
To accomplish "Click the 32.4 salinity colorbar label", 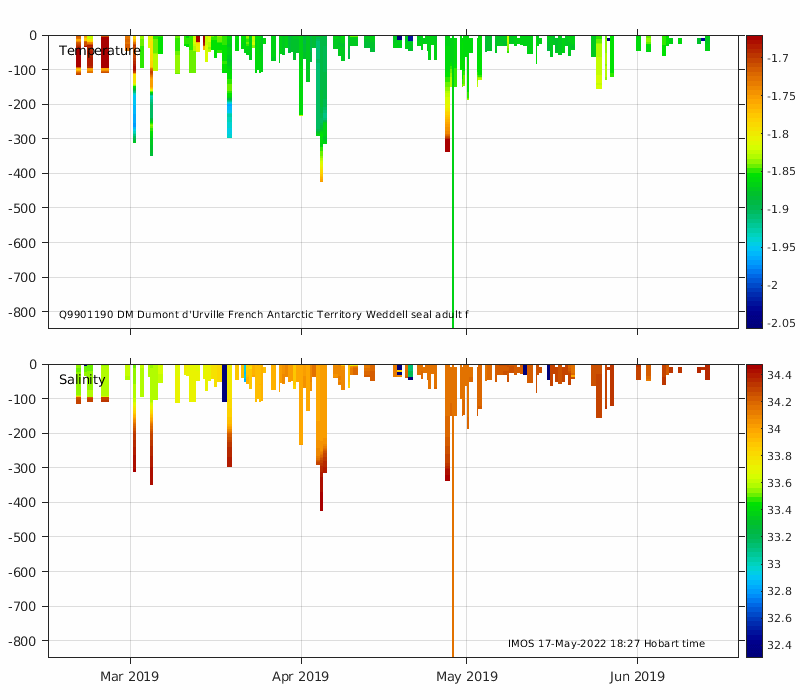I will 780,645.
